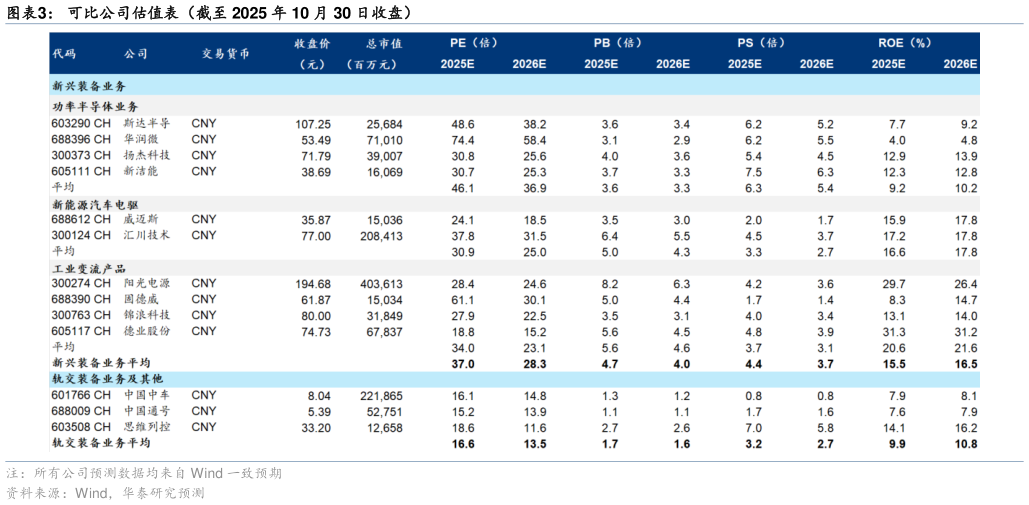Click the 交易货币 header cell
This screenshot has width=1029, height=505.
[225, 54]
